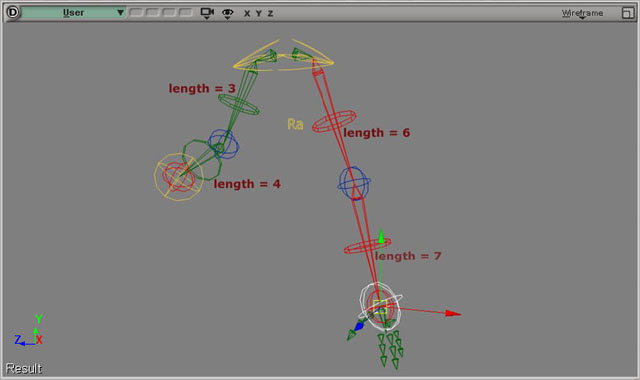Click the first memo camera slot
This screenshot has height=380, width=640.
click(136, 12)
